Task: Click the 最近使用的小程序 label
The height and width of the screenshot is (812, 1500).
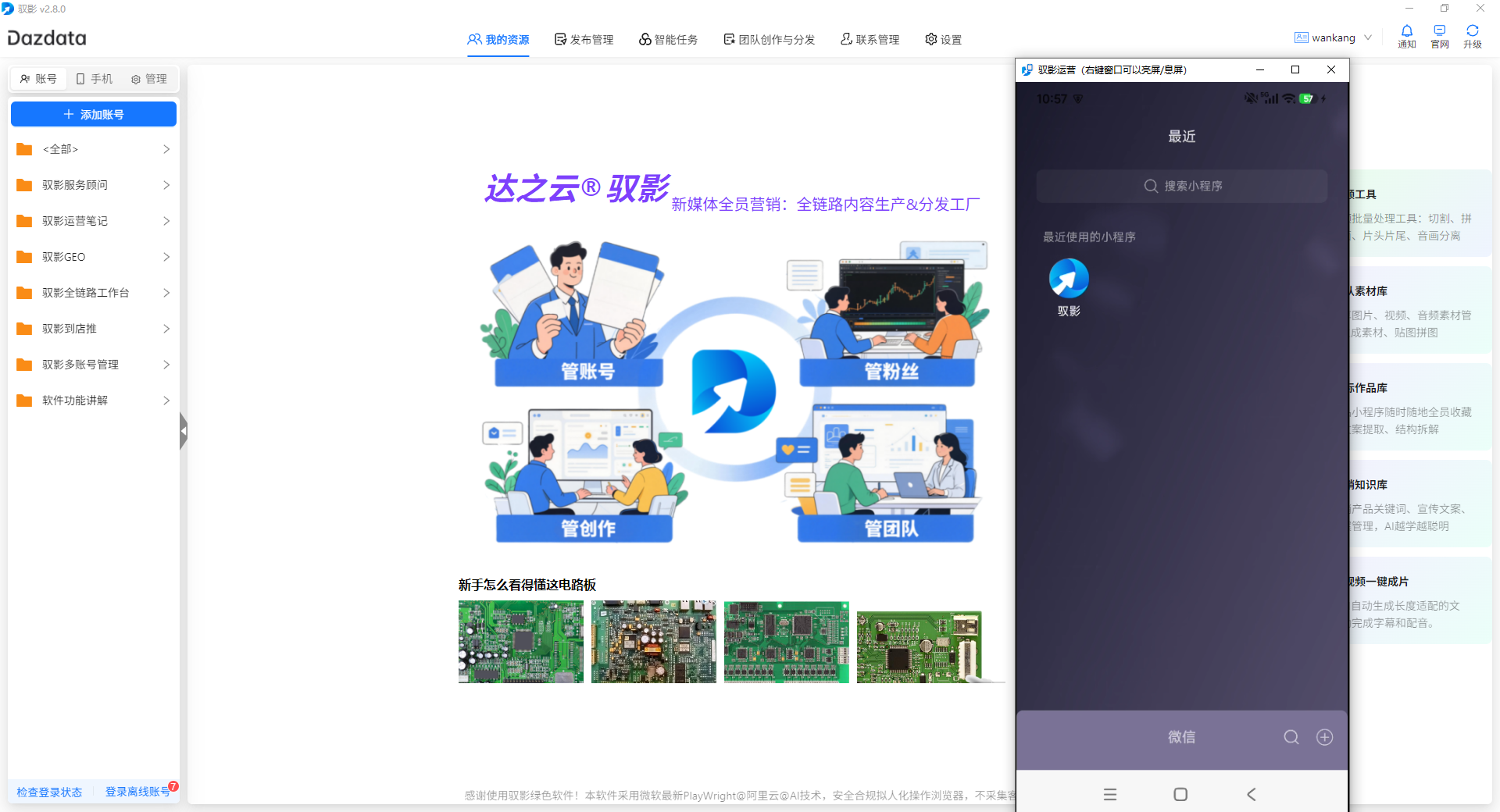Action: (1089, 237)
